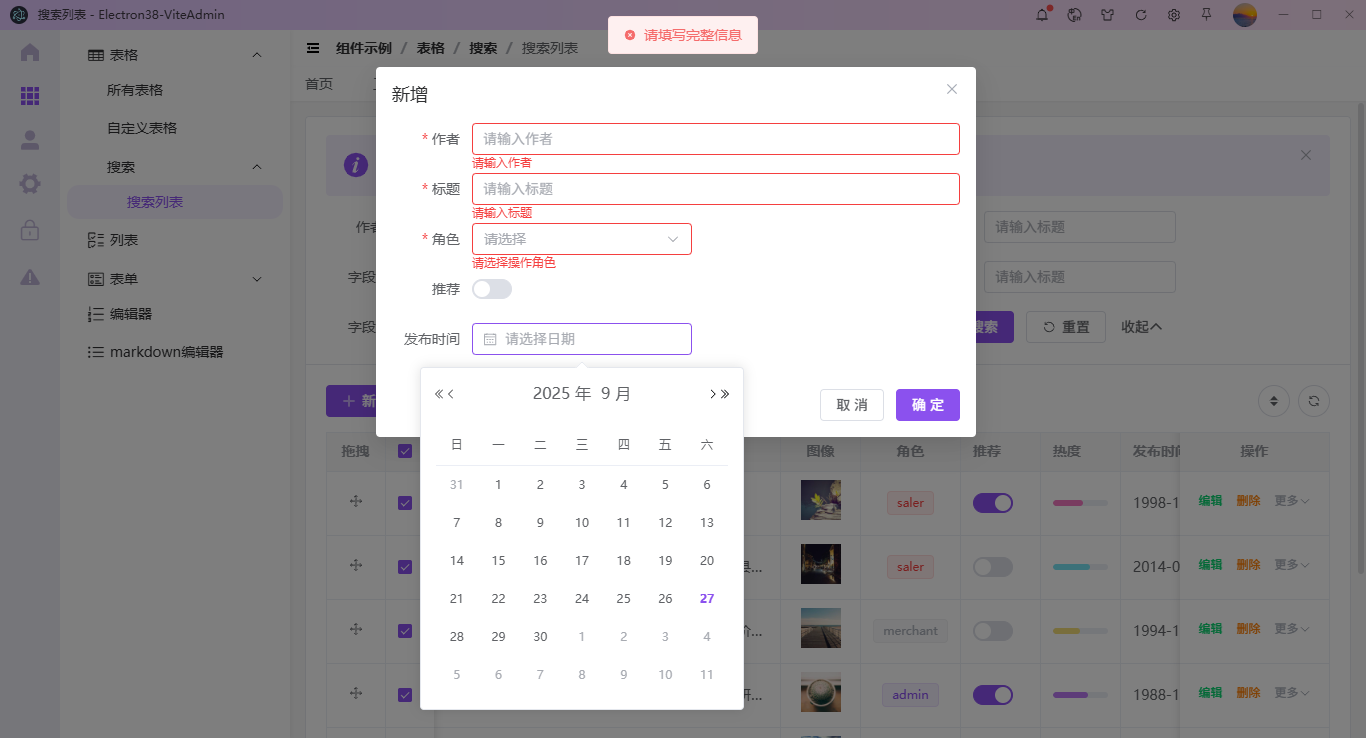Switch interface language via the 中/En icon
This screenshot has height=738, width=1366.
1074,15
